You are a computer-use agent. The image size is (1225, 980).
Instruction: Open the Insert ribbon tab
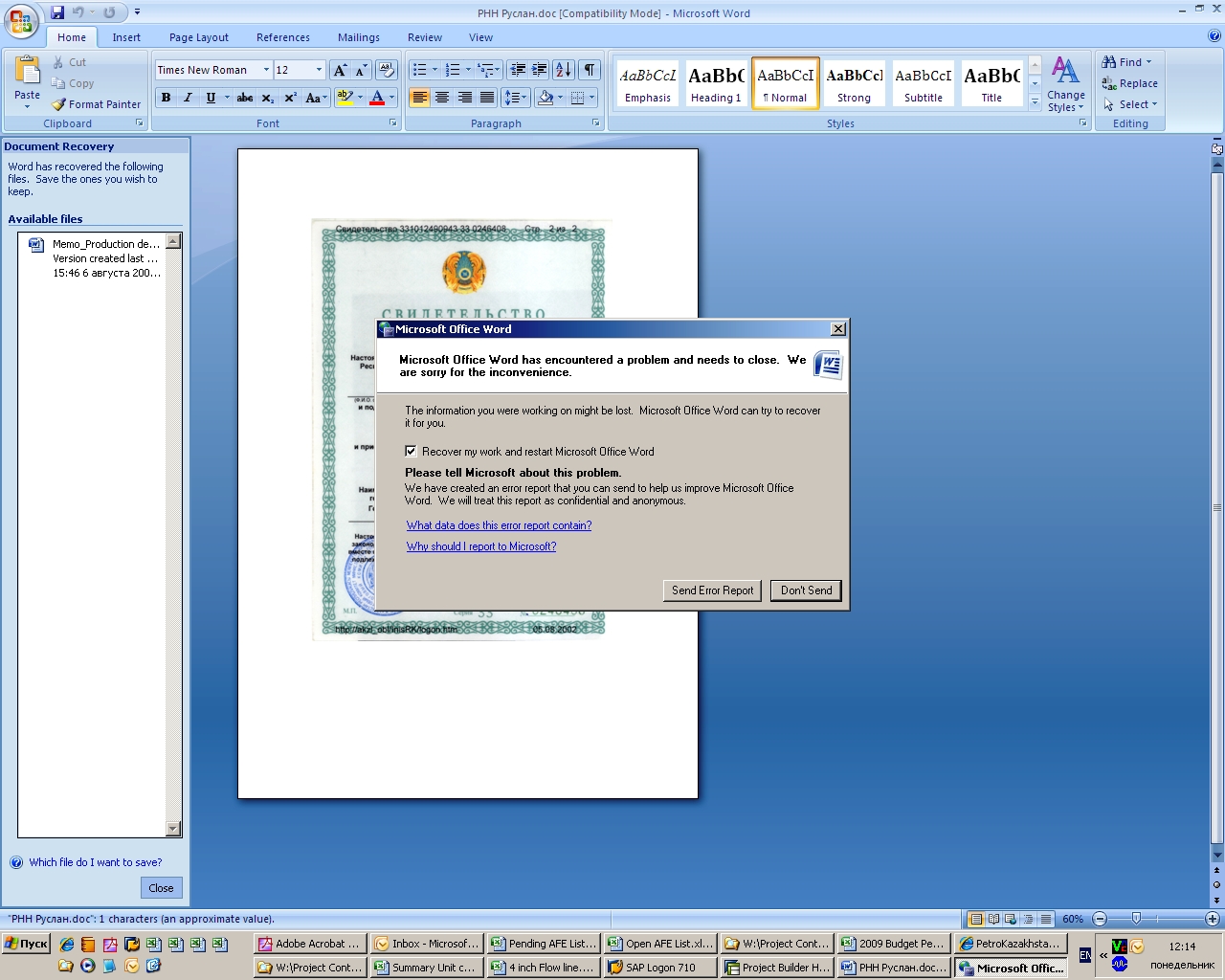point(126,37)
